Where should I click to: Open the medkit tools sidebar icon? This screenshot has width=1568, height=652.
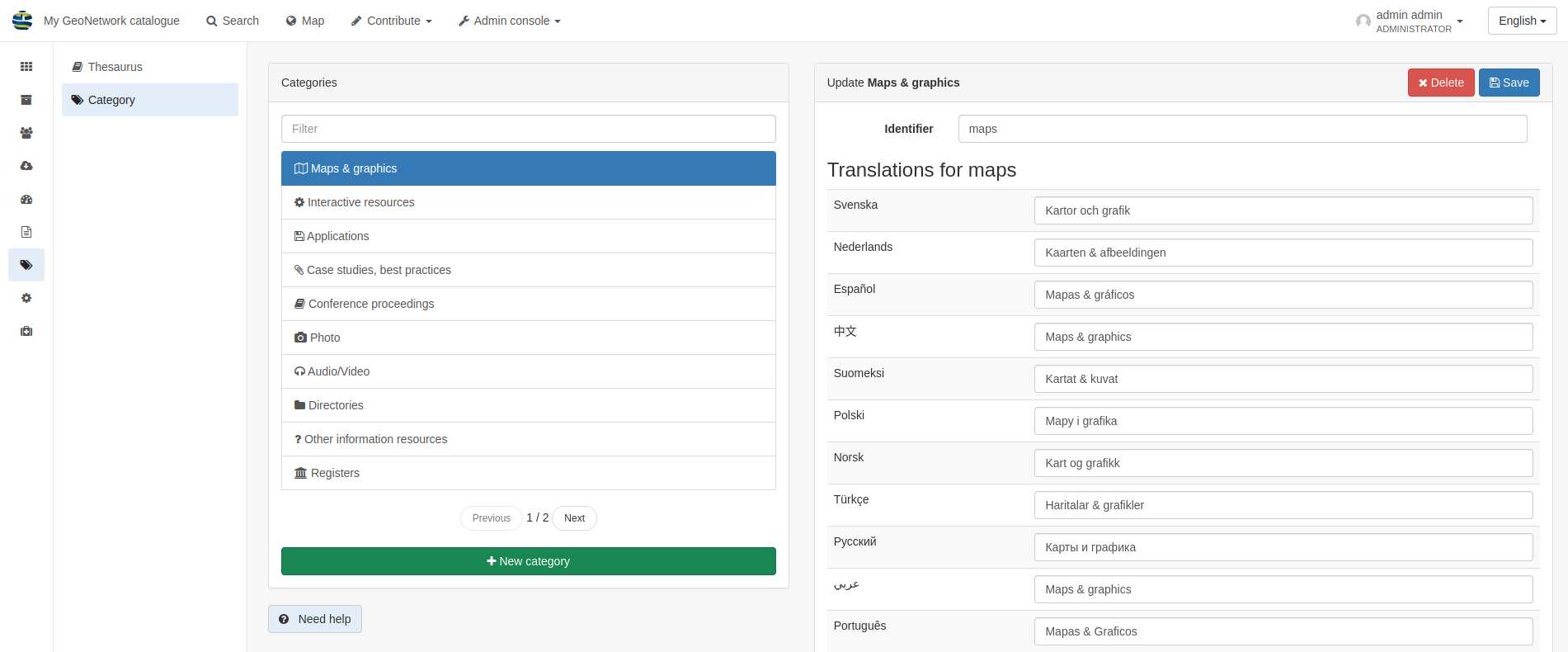(26, 331)
